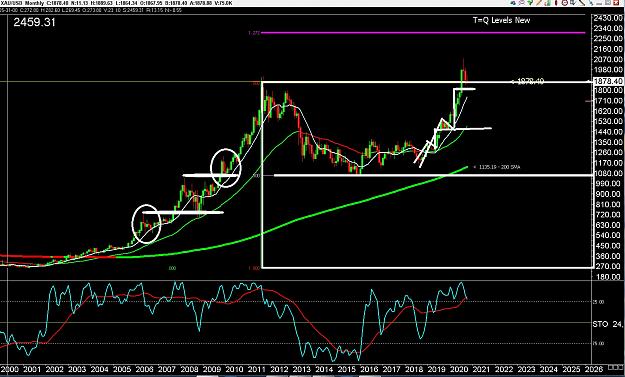Select the white ellipse drawn around 2006 candles
Viewport: 625px width, 377px height.
146,224
